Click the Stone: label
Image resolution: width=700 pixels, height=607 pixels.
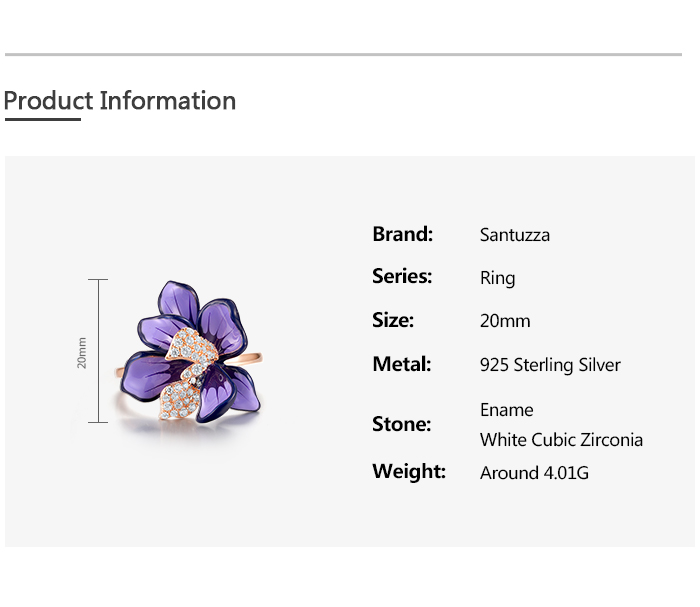(x=401, y=424)
